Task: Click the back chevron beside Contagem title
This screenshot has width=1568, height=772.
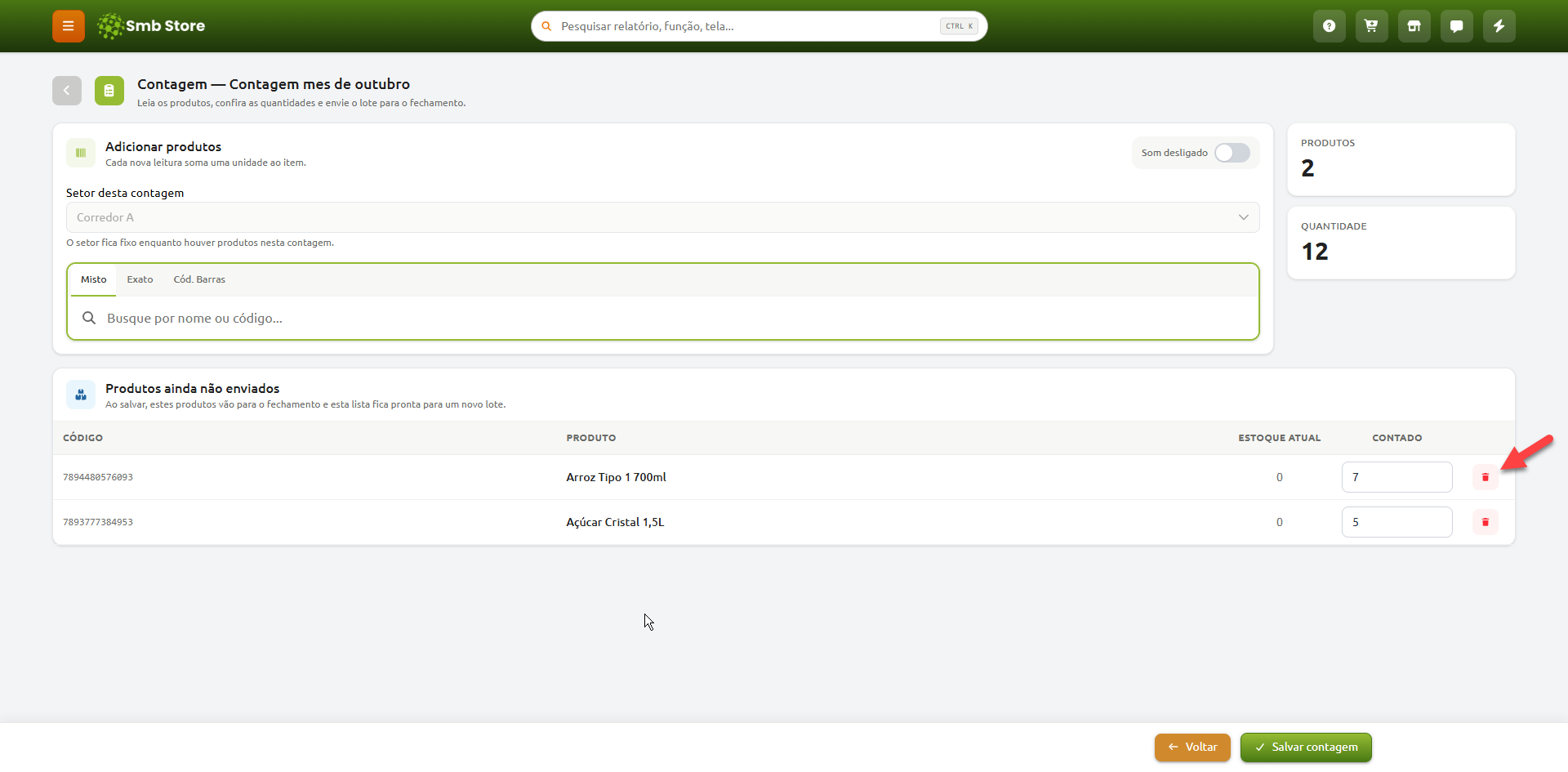Action: (x=67, y=91)
